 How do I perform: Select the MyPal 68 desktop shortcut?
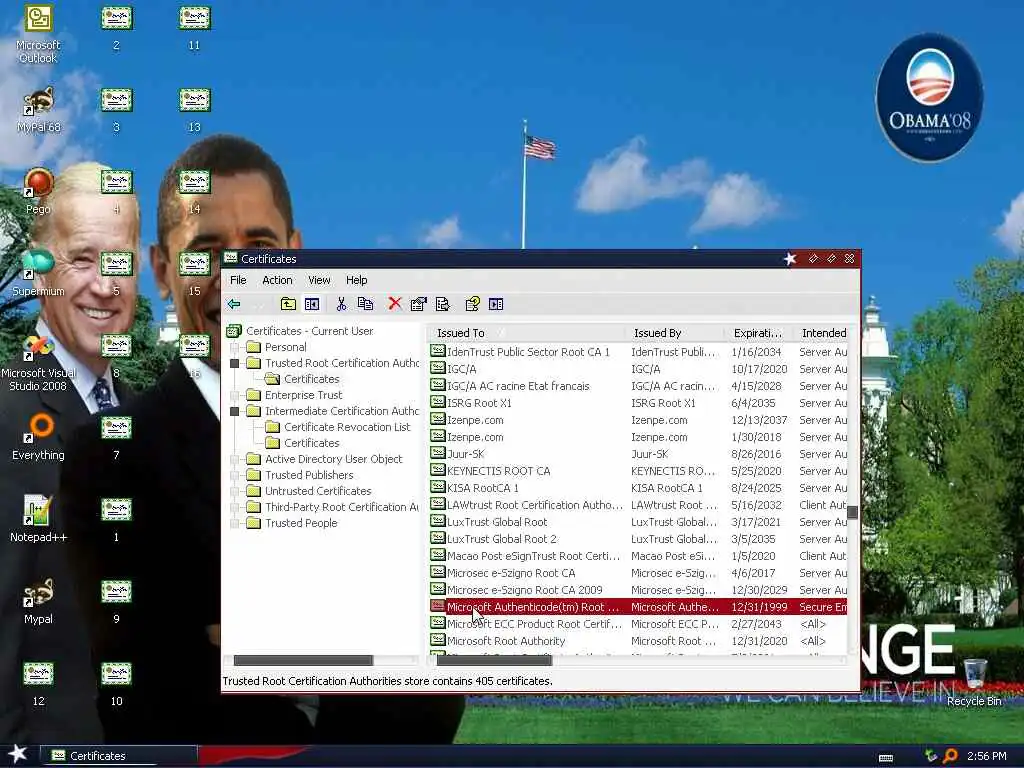pos(38,110)
